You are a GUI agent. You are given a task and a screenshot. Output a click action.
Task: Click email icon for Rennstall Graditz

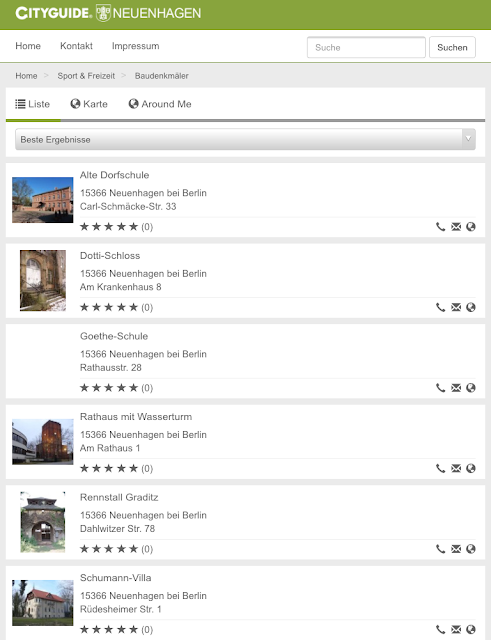click(456, 549)
